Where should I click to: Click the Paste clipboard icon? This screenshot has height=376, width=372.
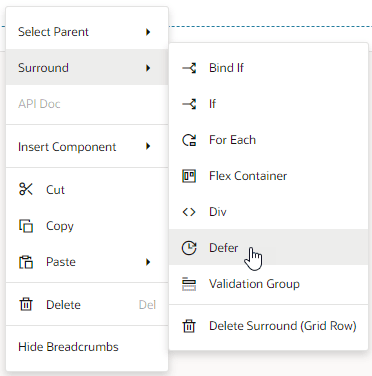point(26,262)
